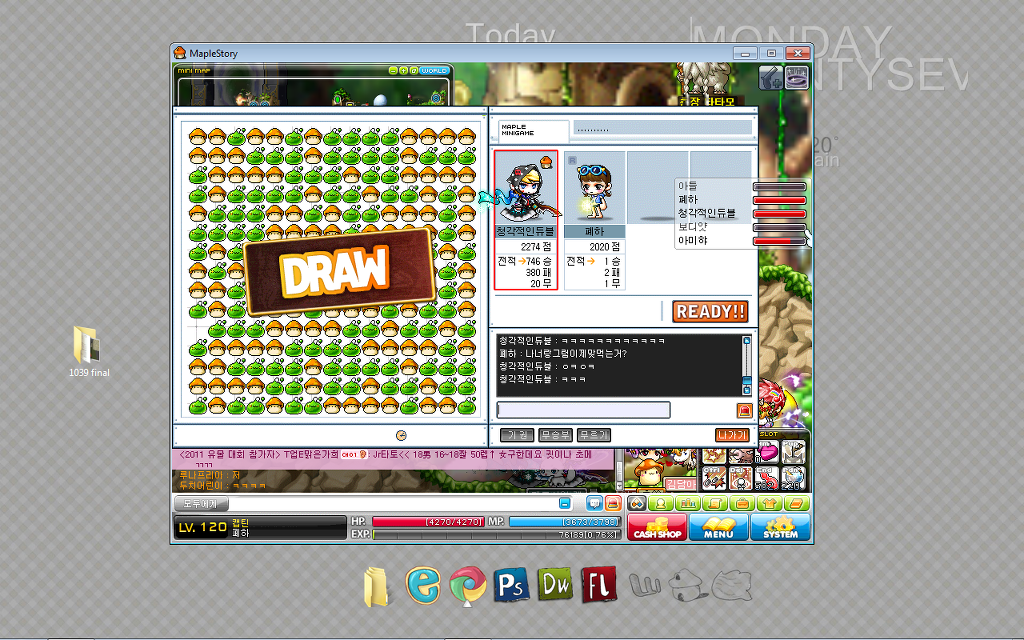Click the EXP progress bar
Screen dimensions: 1024x640
tap(496, 534)
